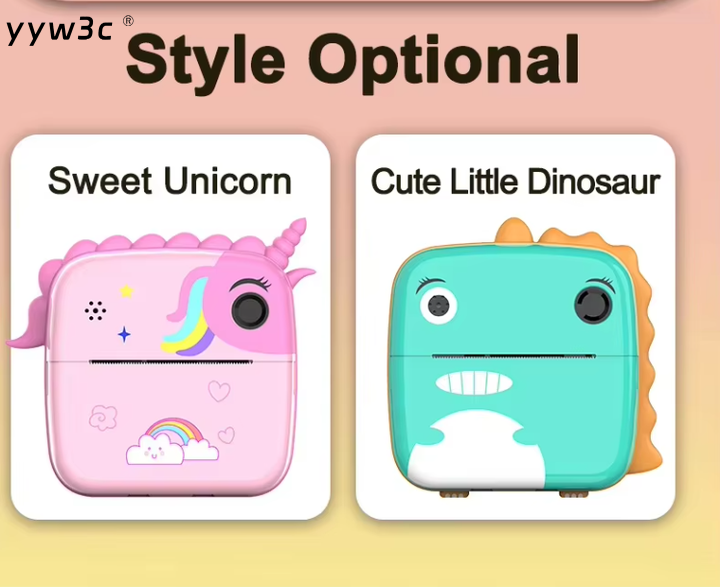
Task: Click the dinosaur's white left eye
Action: (x=439, y=305)
